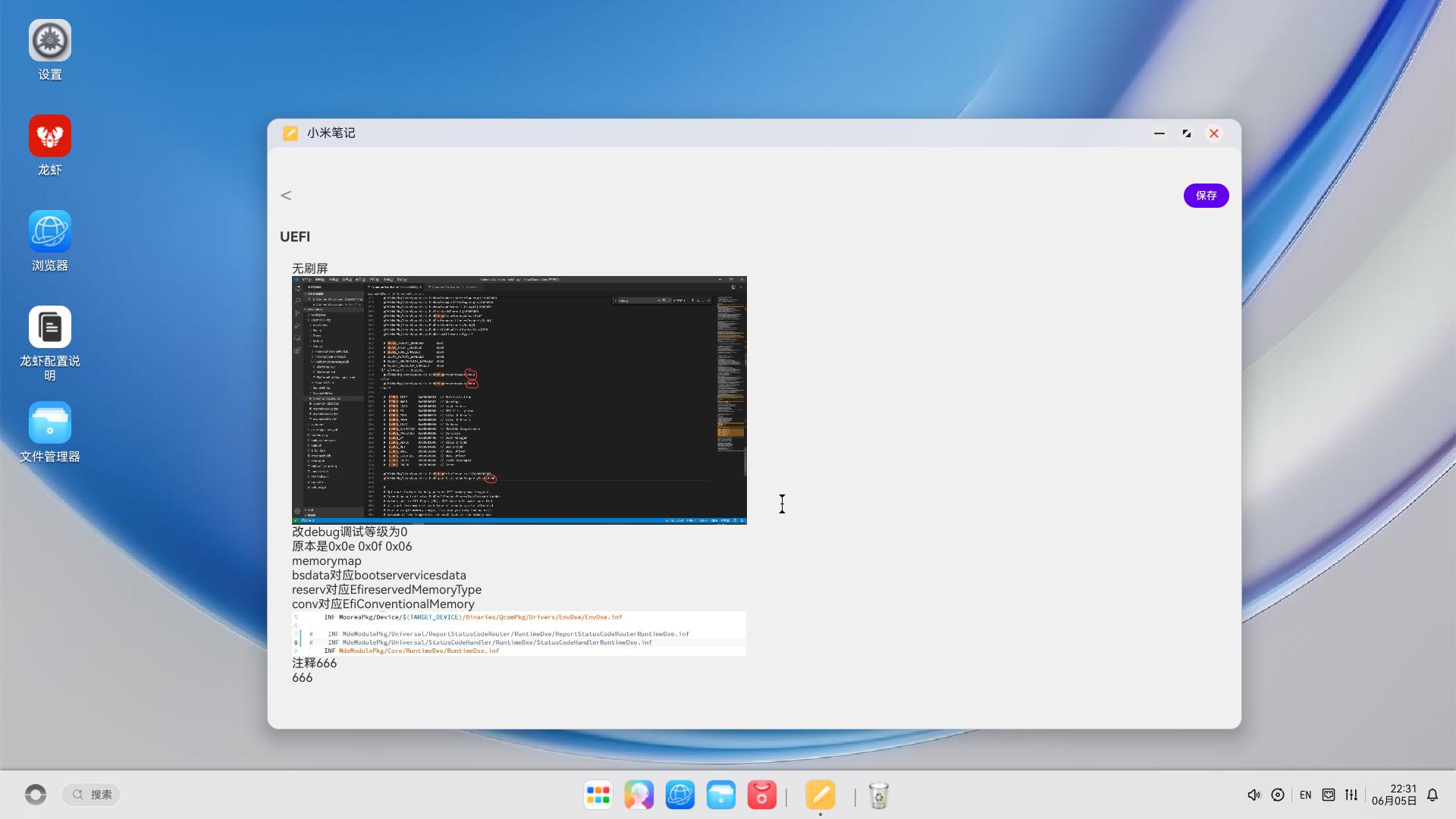1456x819 pixels.
Task: Select the VS Code screenshot image in note
Action: (519, 400)
